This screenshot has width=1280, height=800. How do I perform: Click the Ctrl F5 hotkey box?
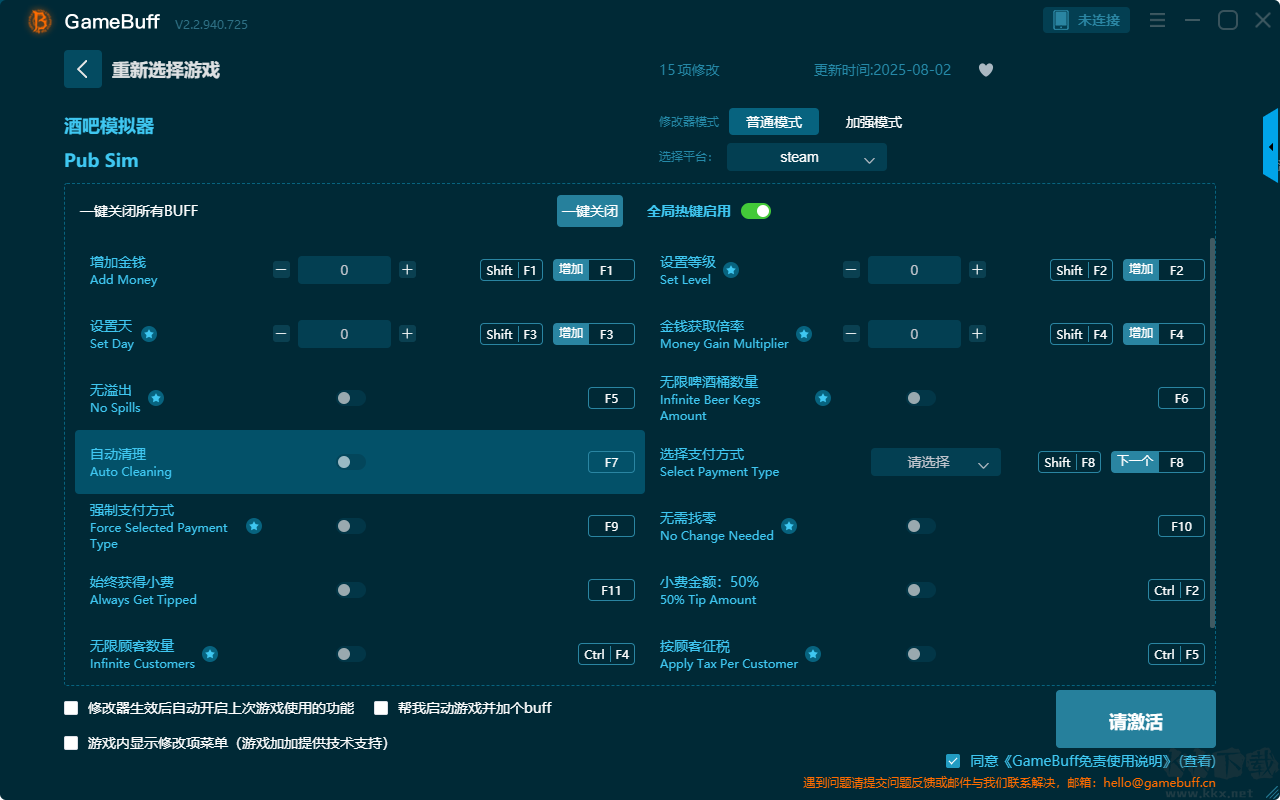coord(1176,654)
